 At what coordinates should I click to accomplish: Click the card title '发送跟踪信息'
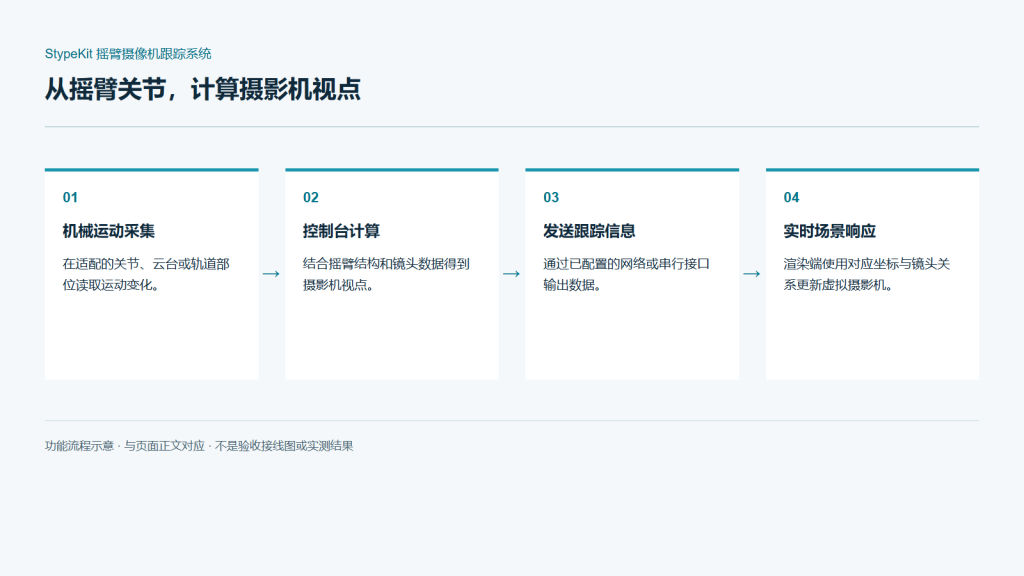coord(589,231)
